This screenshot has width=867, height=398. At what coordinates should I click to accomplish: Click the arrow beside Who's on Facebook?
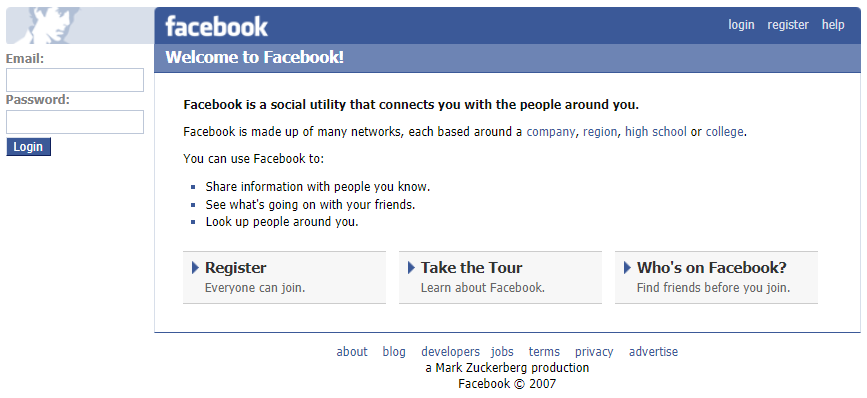tap(627, 268)
